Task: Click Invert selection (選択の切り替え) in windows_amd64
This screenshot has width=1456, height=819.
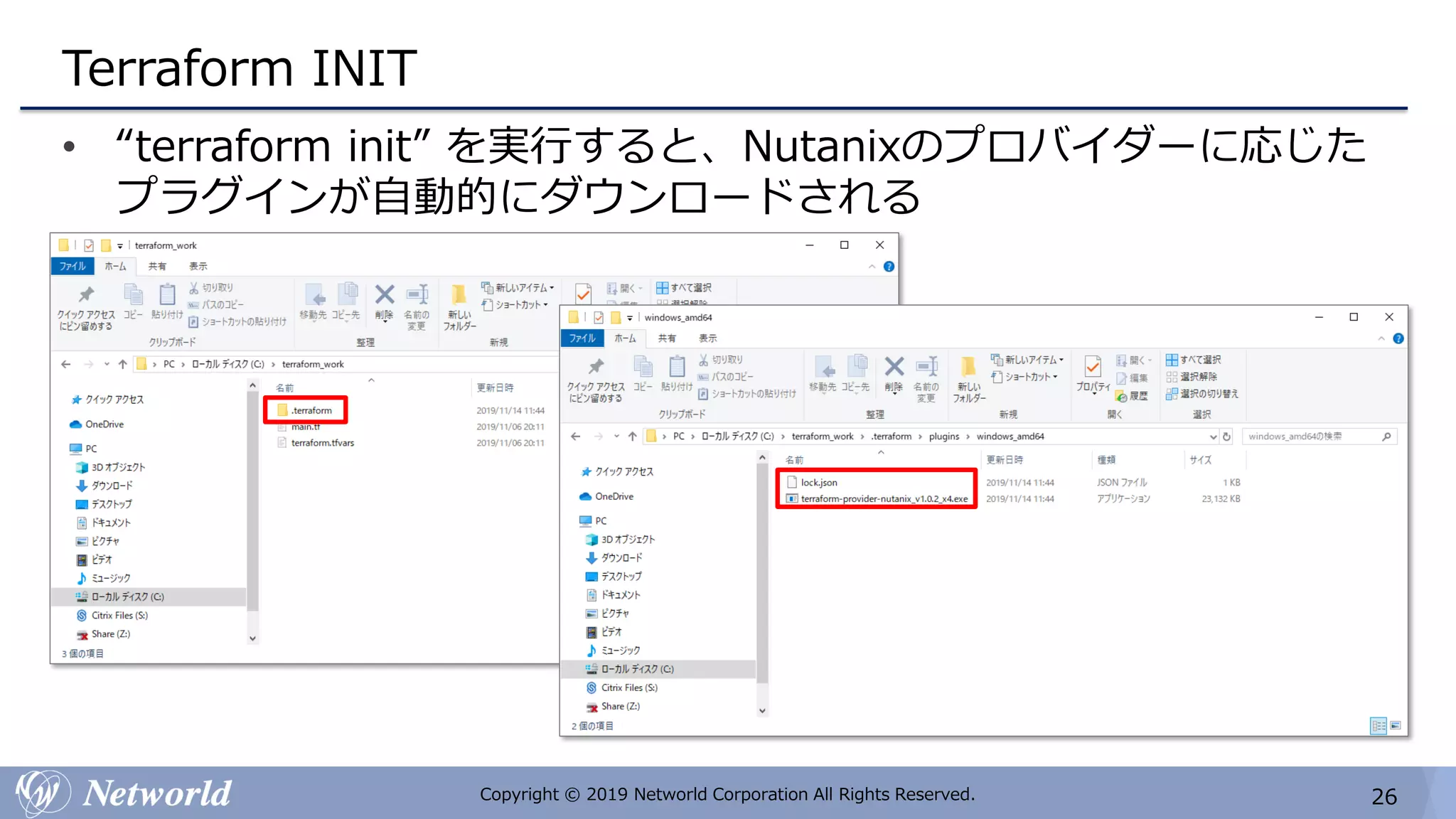Action: pos(1202,394)
